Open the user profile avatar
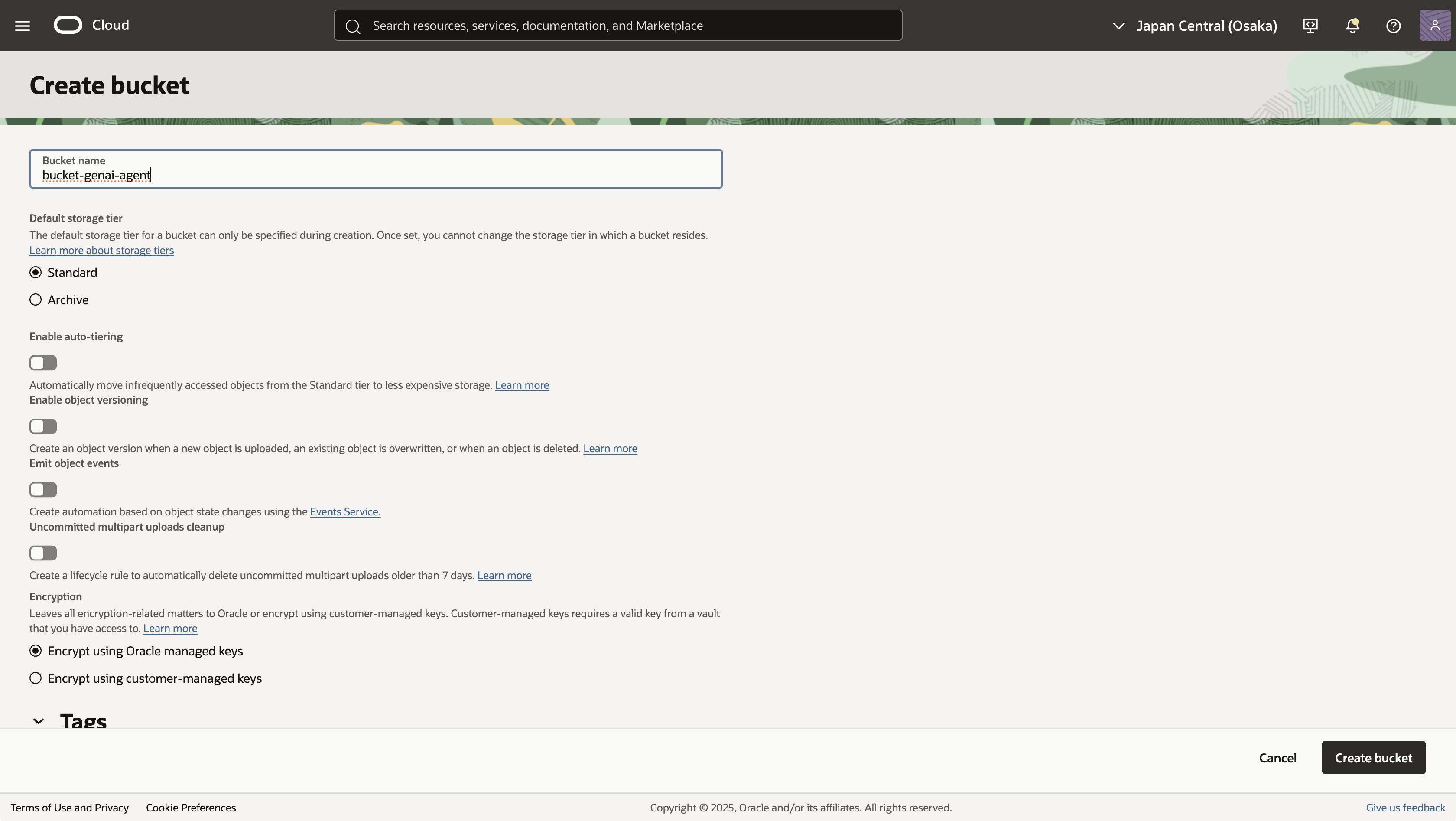1456x821 pixels. pyautogui.click(x=1434, y=26)
